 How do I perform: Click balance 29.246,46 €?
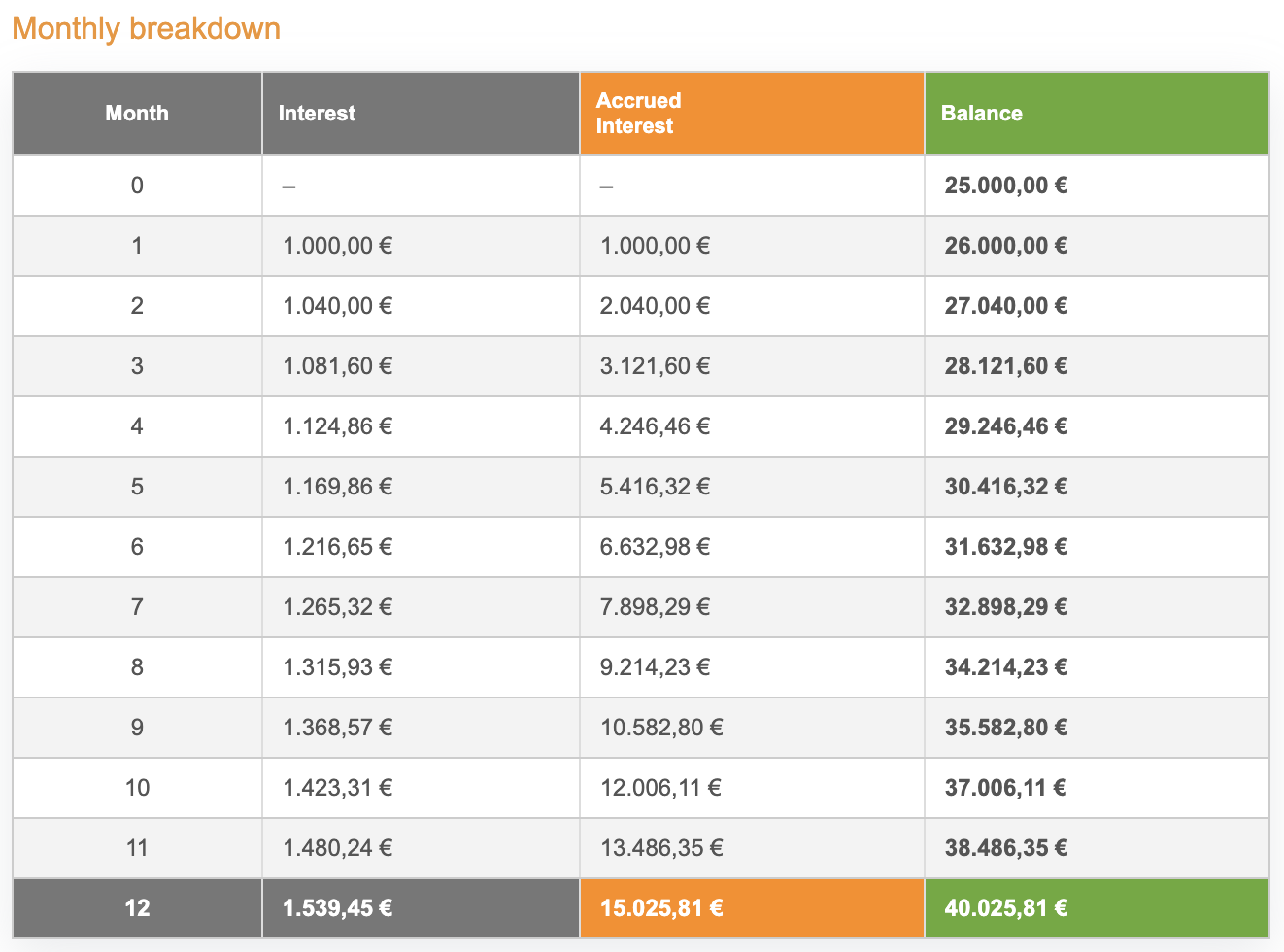1005,426
